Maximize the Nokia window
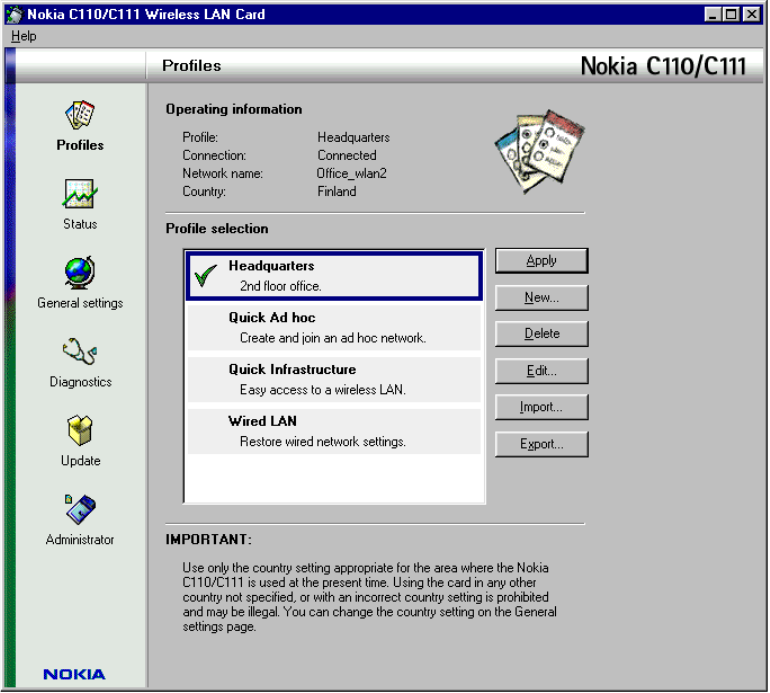 click(x=731, y=14)
